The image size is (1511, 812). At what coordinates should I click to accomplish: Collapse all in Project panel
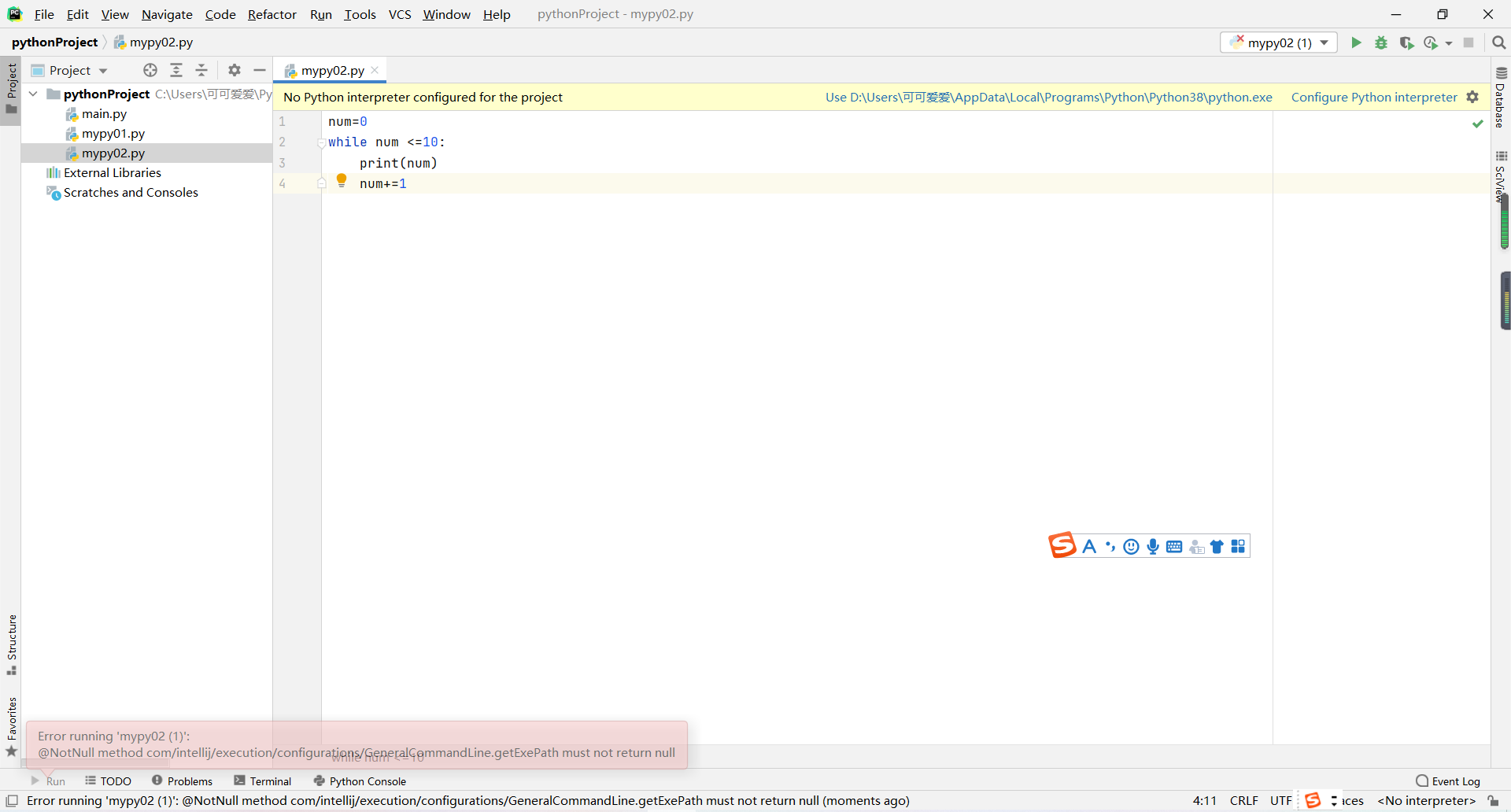(201, 70)
